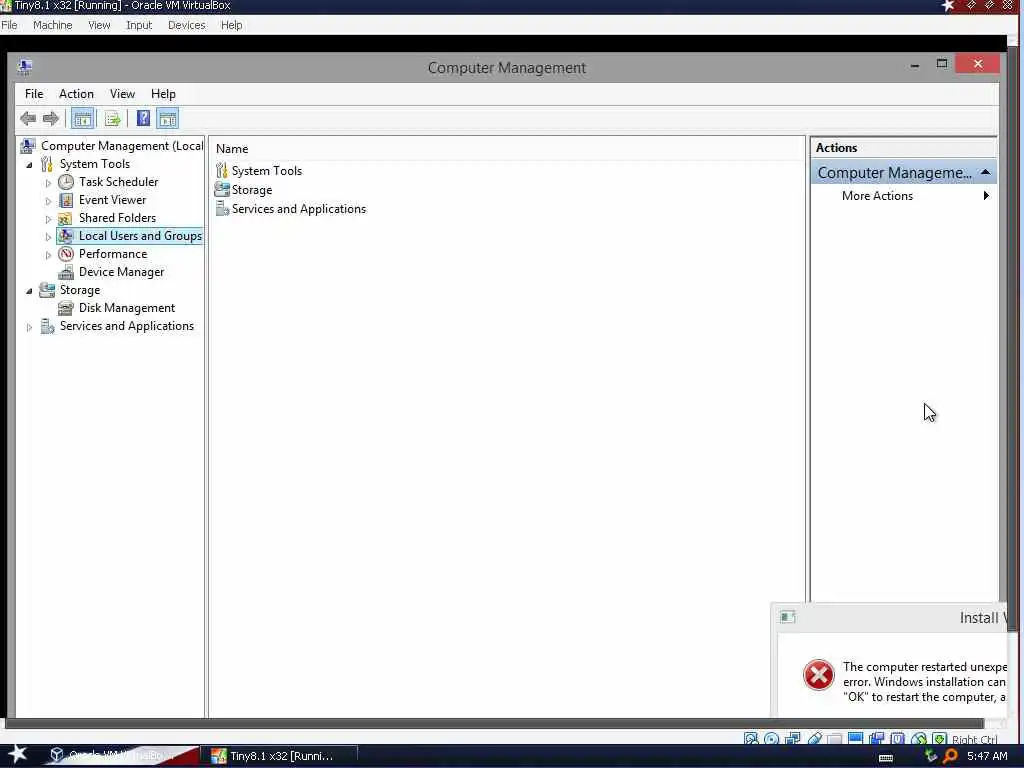Click the Forward arrow in toolbar
Viewport: 1024px width, 768px height.
click(51, 119)
